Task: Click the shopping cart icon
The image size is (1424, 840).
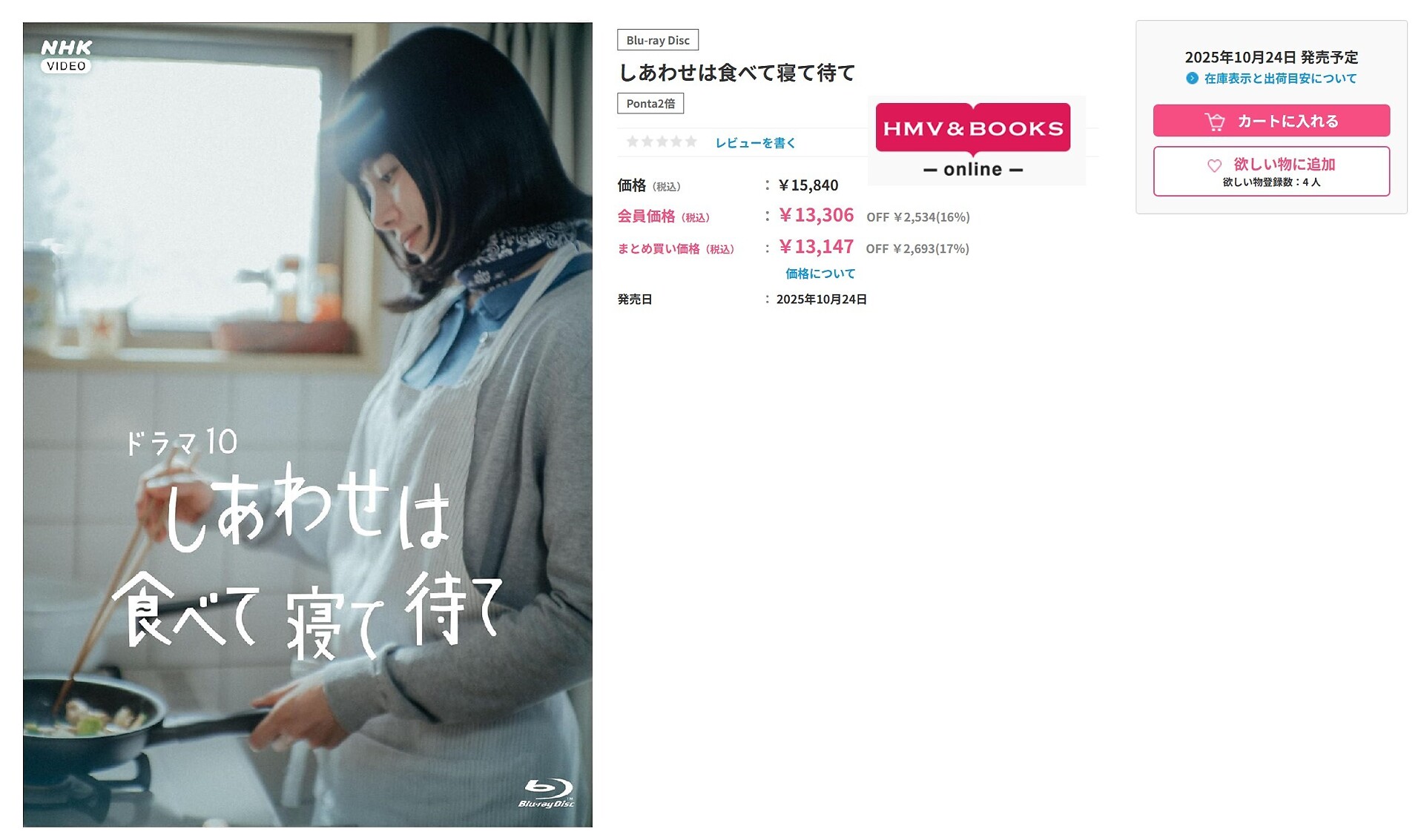Action: point(1214,122)
